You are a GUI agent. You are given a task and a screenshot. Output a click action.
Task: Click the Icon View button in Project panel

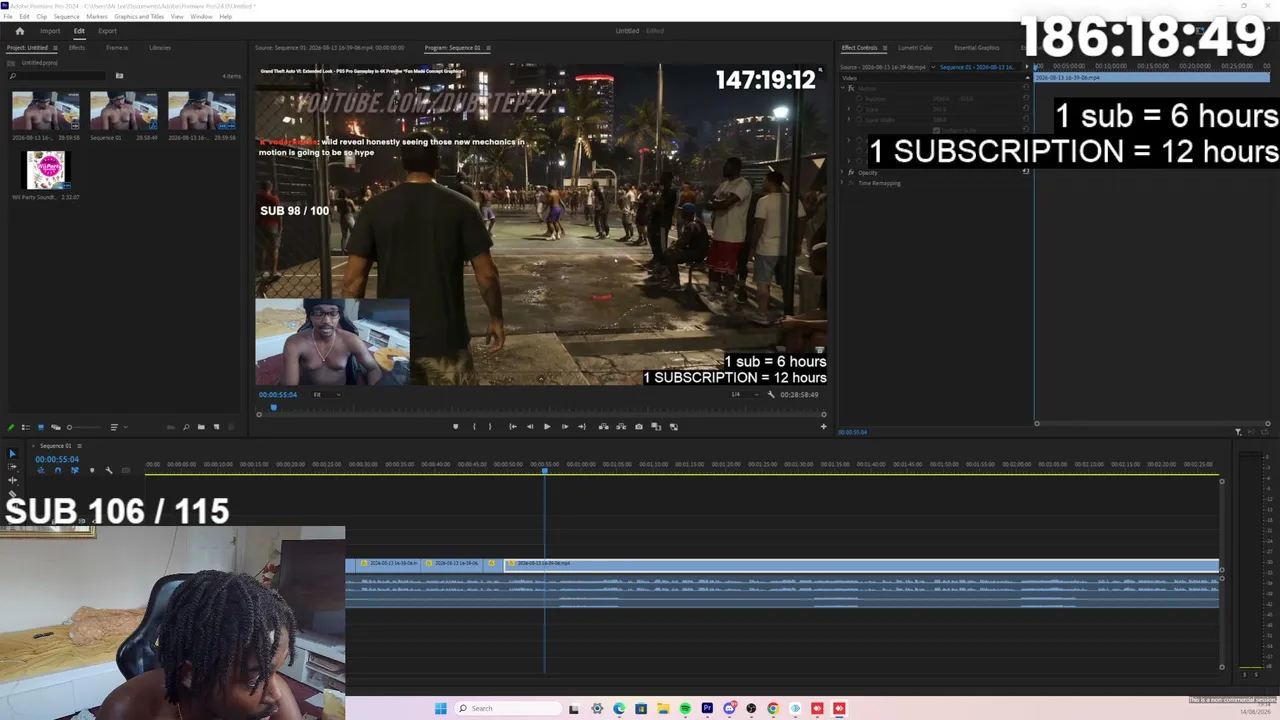41,427
